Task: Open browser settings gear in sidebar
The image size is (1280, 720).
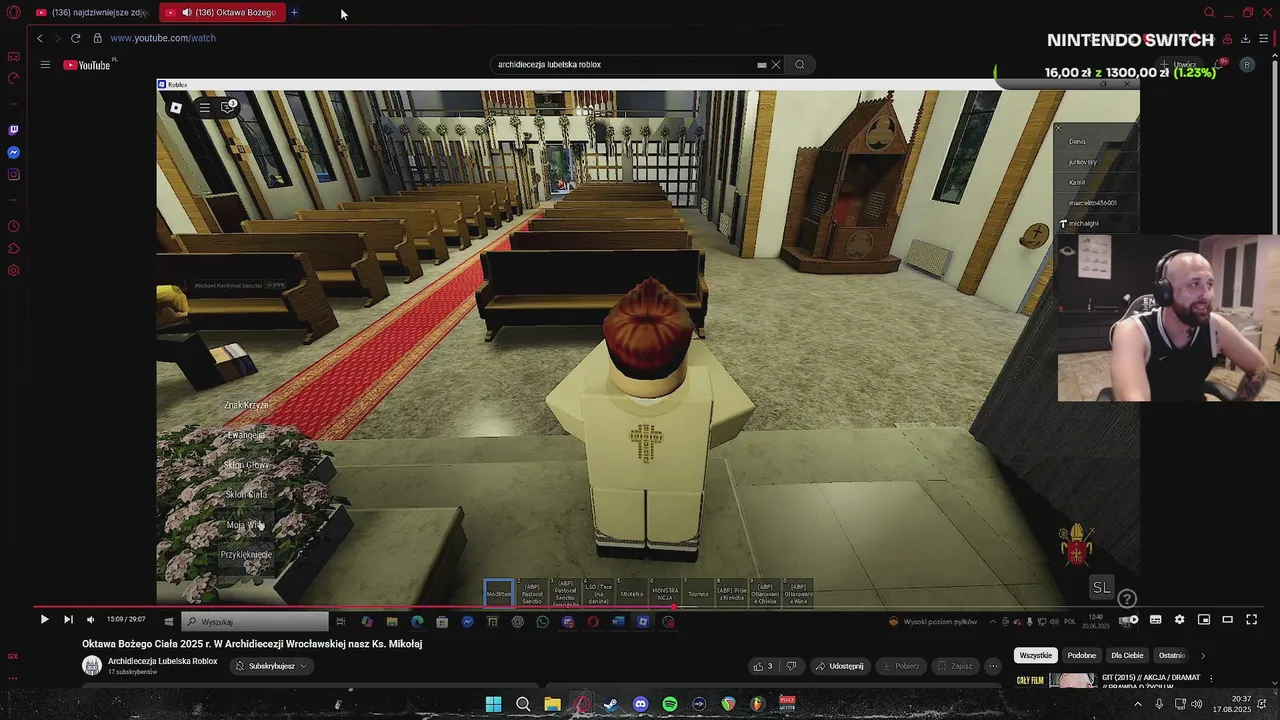Action: coord(13,271)
